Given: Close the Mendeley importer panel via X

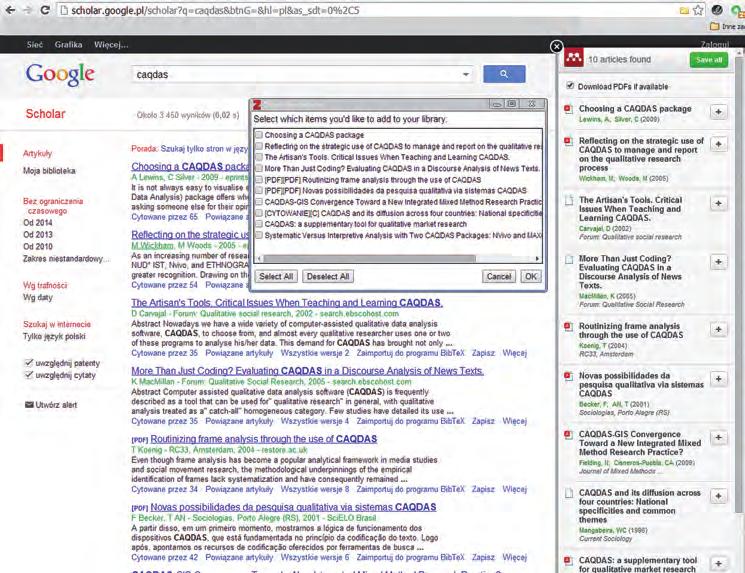Looking at the screenshot, I should click(556, 46).
